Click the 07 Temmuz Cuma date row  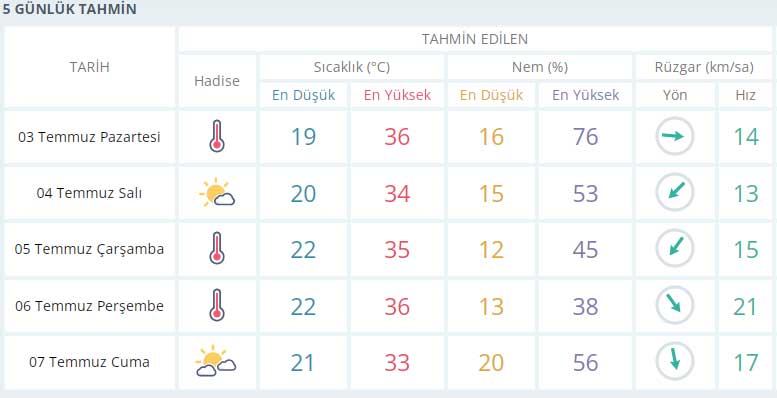point(90,362)
